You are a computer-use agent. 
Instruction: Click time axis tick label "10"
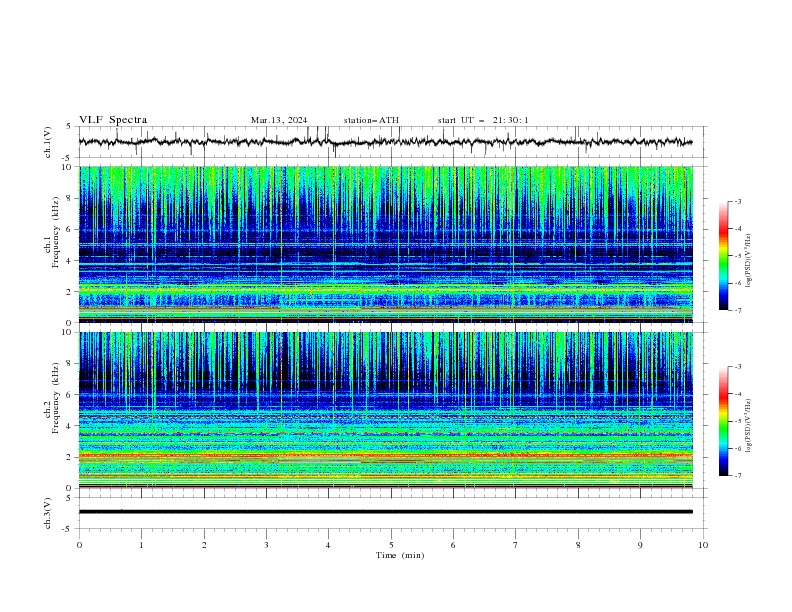[x=703, y=545]
